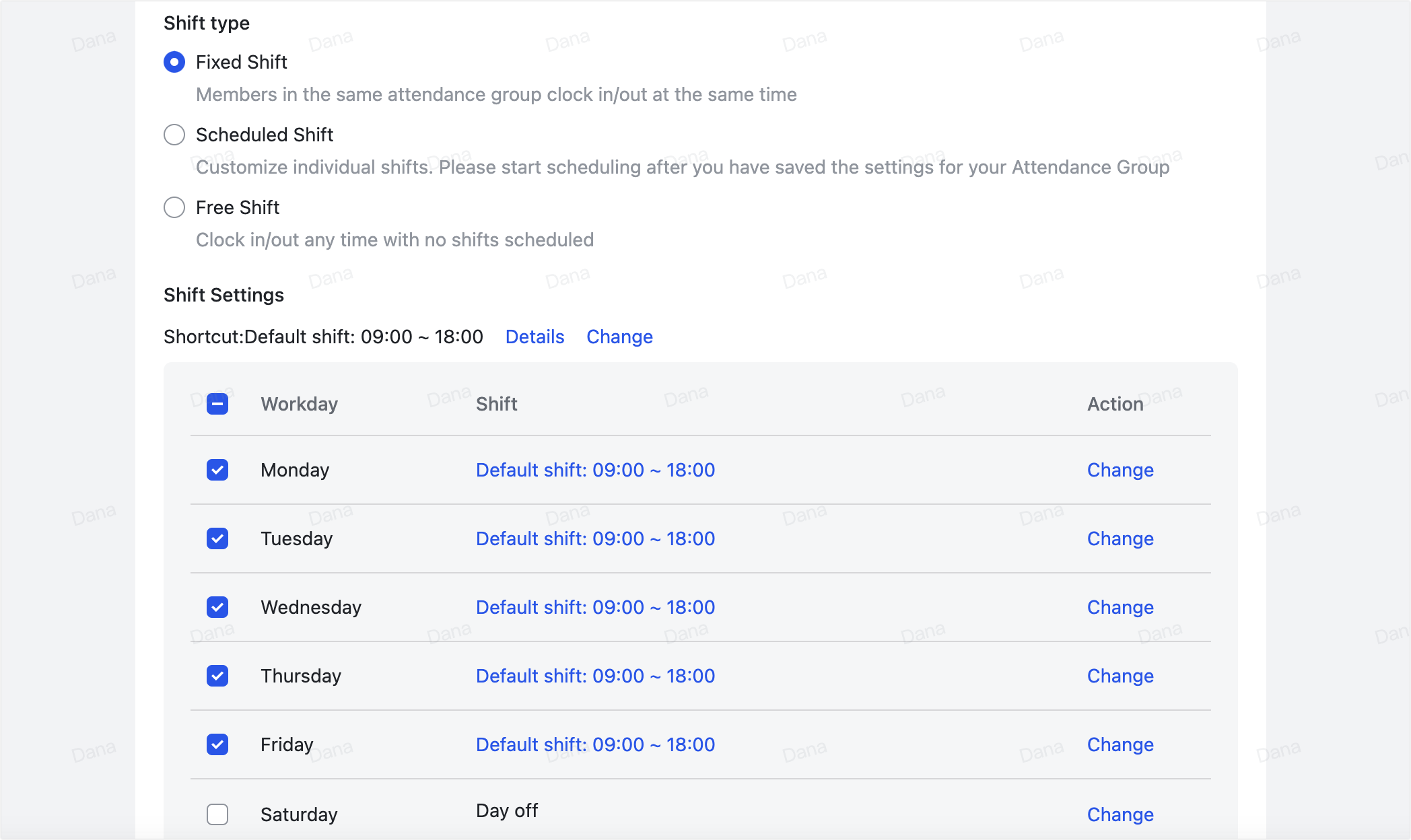Open Tuesday's Default shift 09:00 ~ 18:00

[x=595, y=538]
